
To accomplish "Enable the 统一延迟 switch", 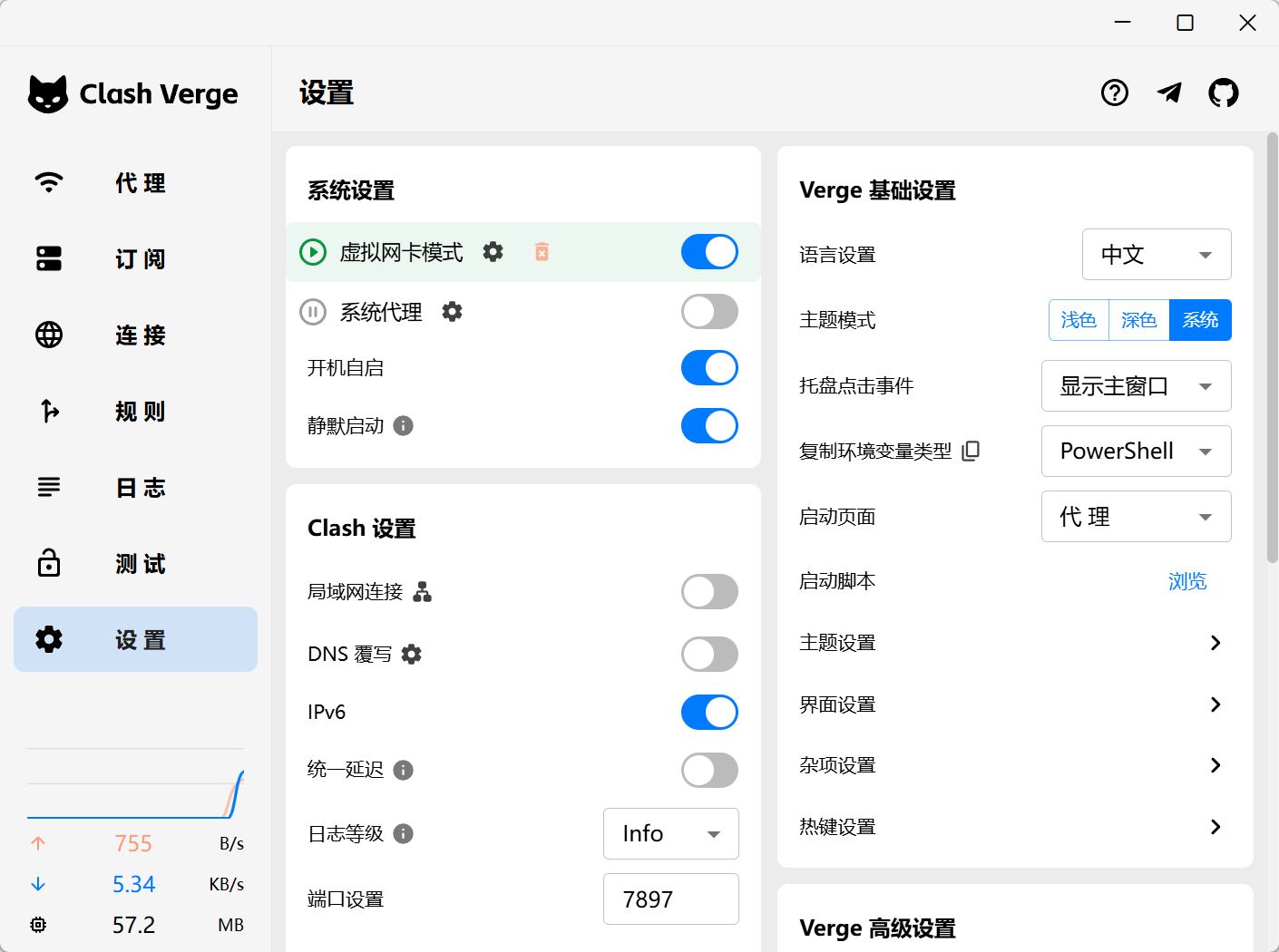I will coord(709,770).
